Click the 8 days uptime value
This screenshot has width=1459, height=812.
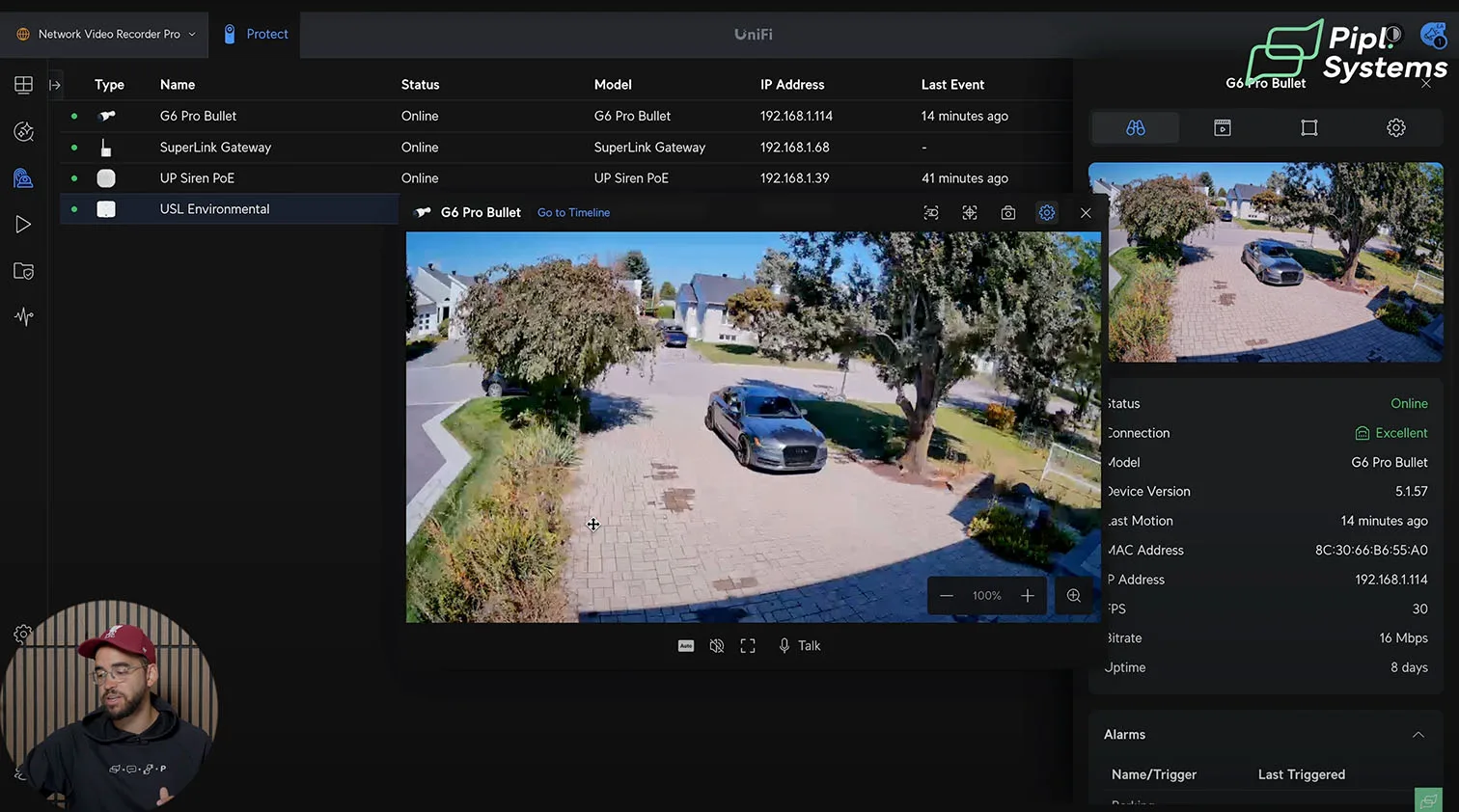1409,667
